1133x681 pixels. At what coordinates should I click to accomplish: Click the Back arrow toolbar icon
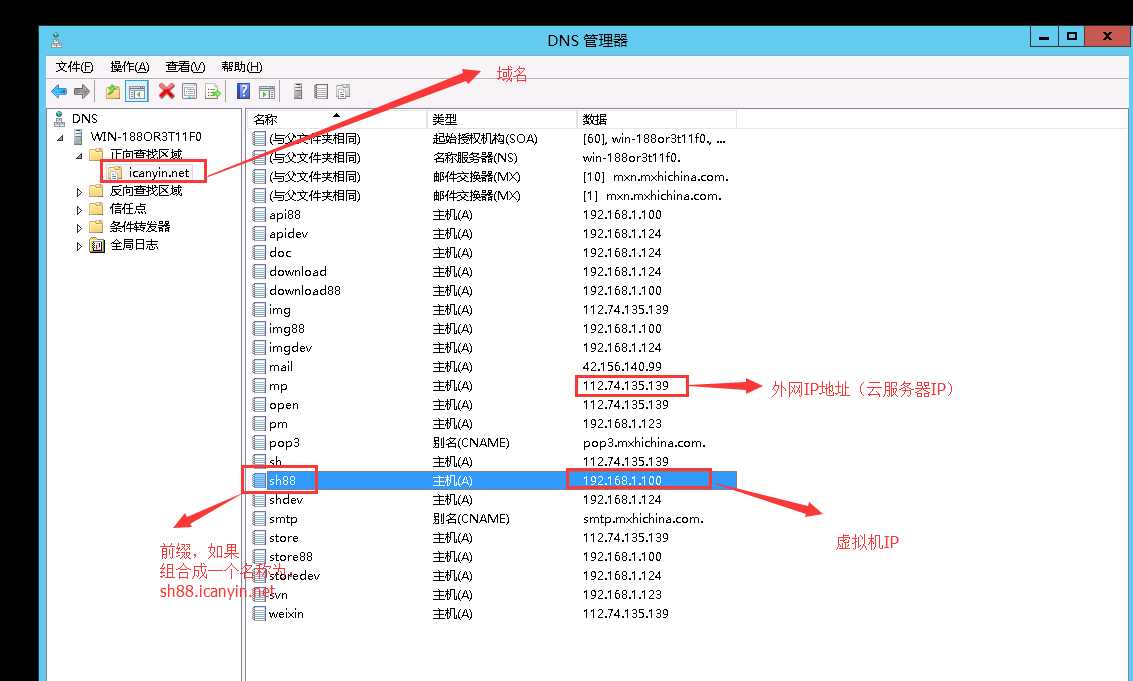pos(59,91)
